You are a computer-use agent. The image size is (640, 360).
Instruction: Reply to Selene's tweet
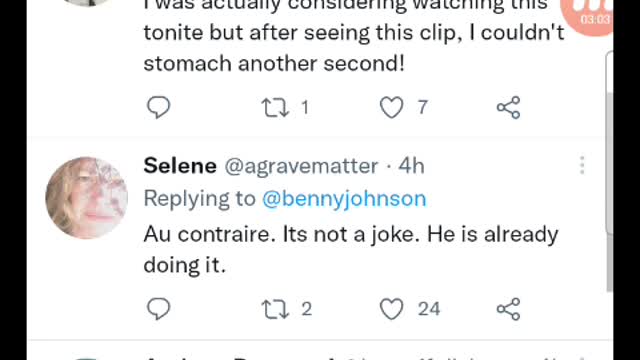pyautogui.click(x=158, y=309)
